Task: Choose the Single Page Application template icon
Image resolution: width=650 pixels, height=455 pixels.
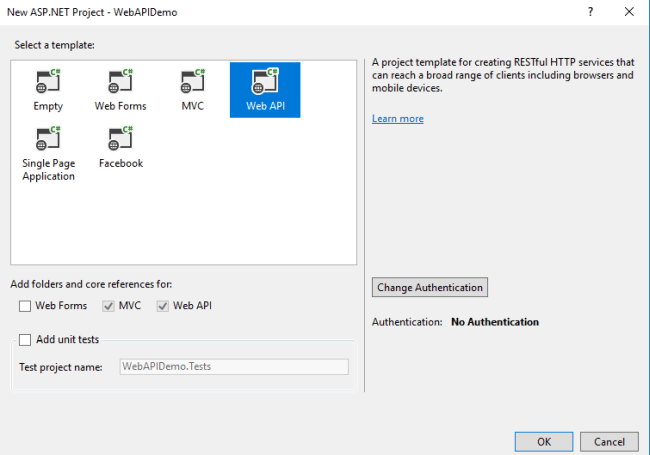Action: click(48, 139)
